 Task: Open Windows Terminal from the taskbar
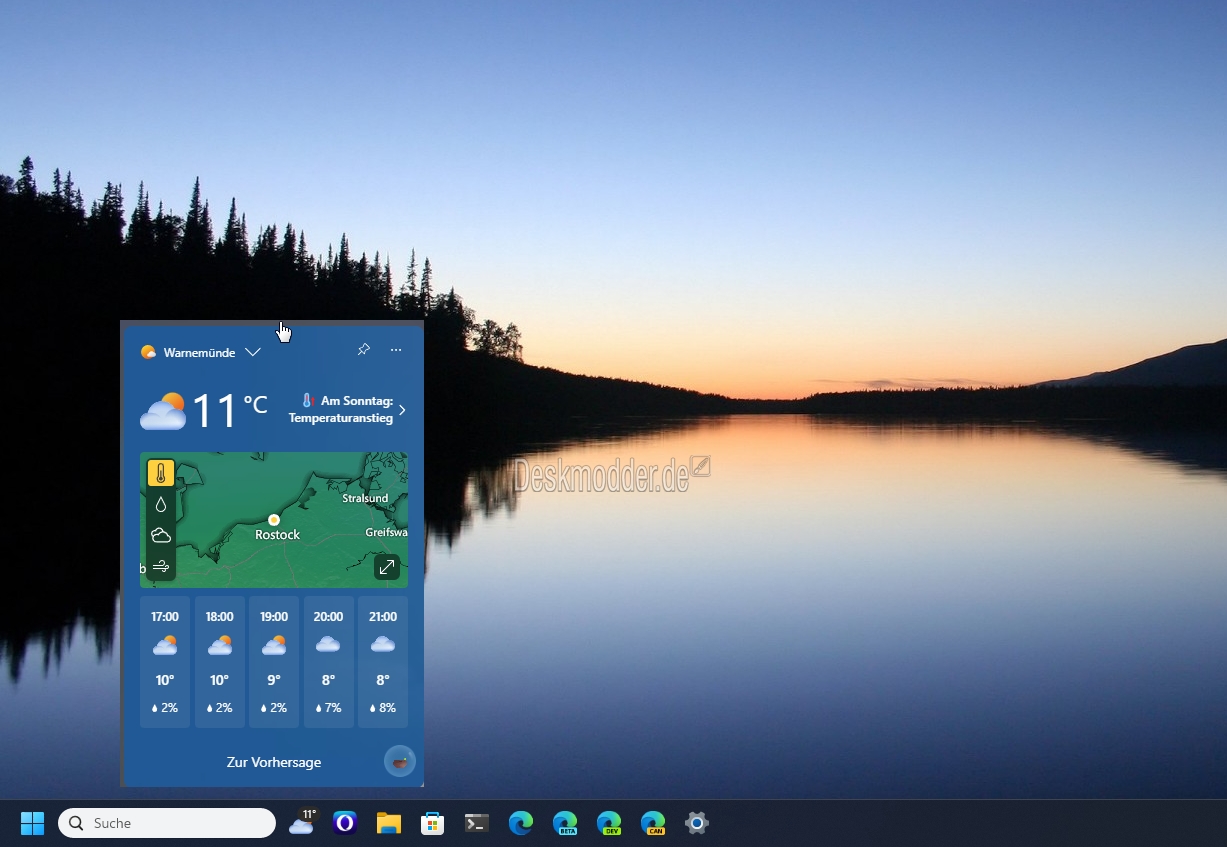click(x=477, y=823)
